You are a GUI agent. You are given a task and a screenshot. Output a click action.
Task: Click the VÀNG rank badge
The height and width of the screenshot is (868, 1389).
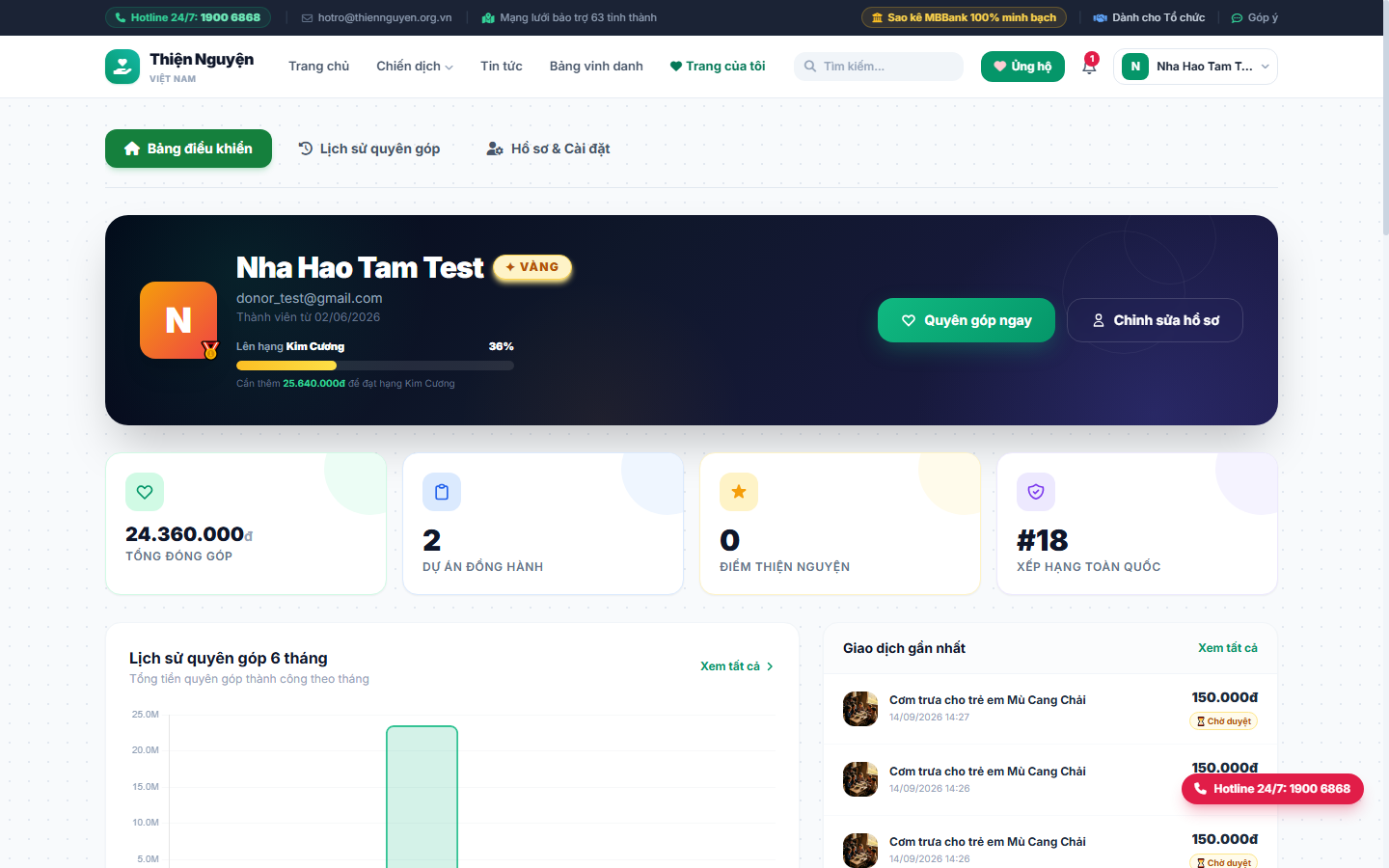coord(532,267)
